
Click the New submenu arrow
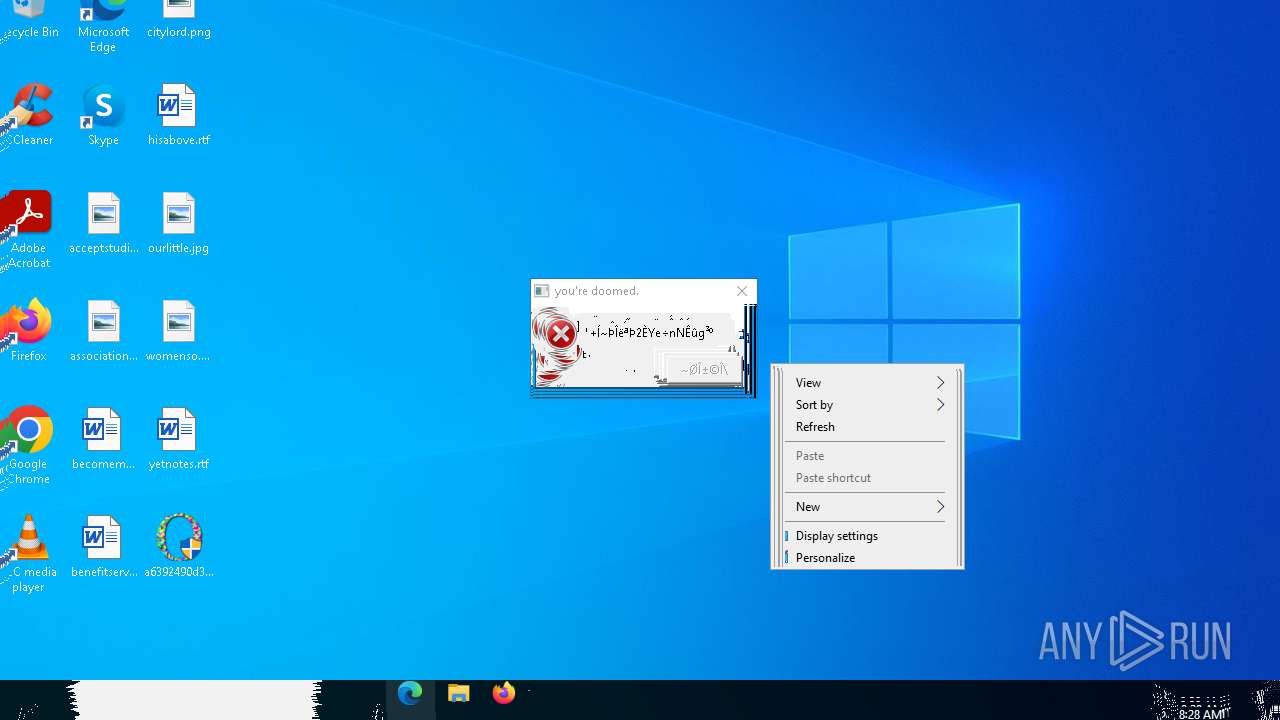click(x=940, y=506)
